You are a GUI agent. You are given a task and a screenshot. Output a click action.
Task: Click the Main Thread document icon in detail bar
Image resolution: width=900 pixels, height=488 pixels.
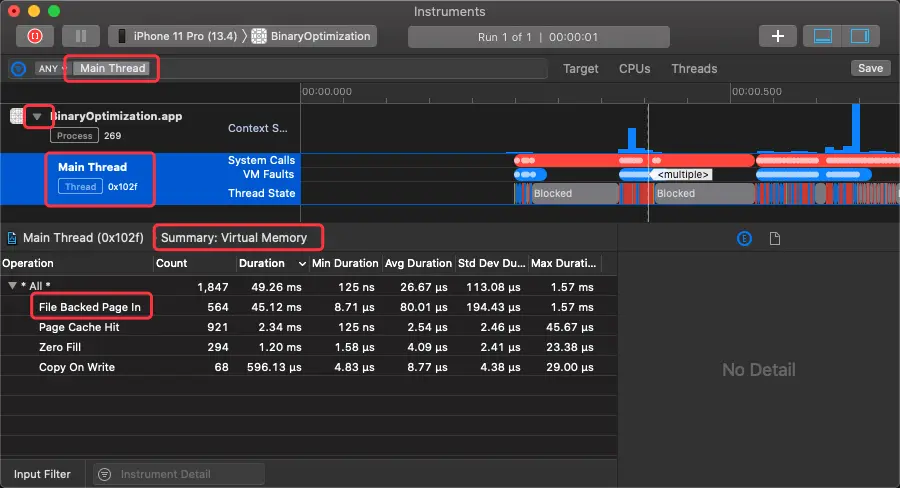click(11, 238)
